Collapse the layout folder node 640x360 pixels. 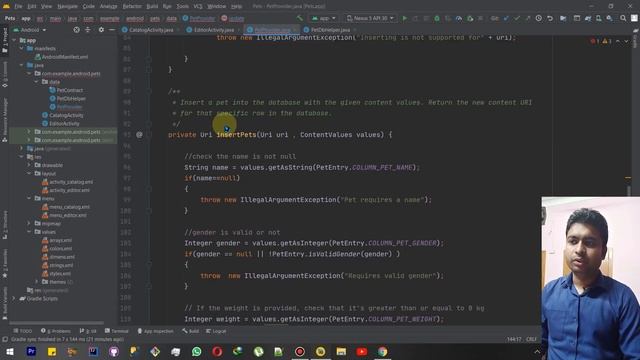pos(29,173)
